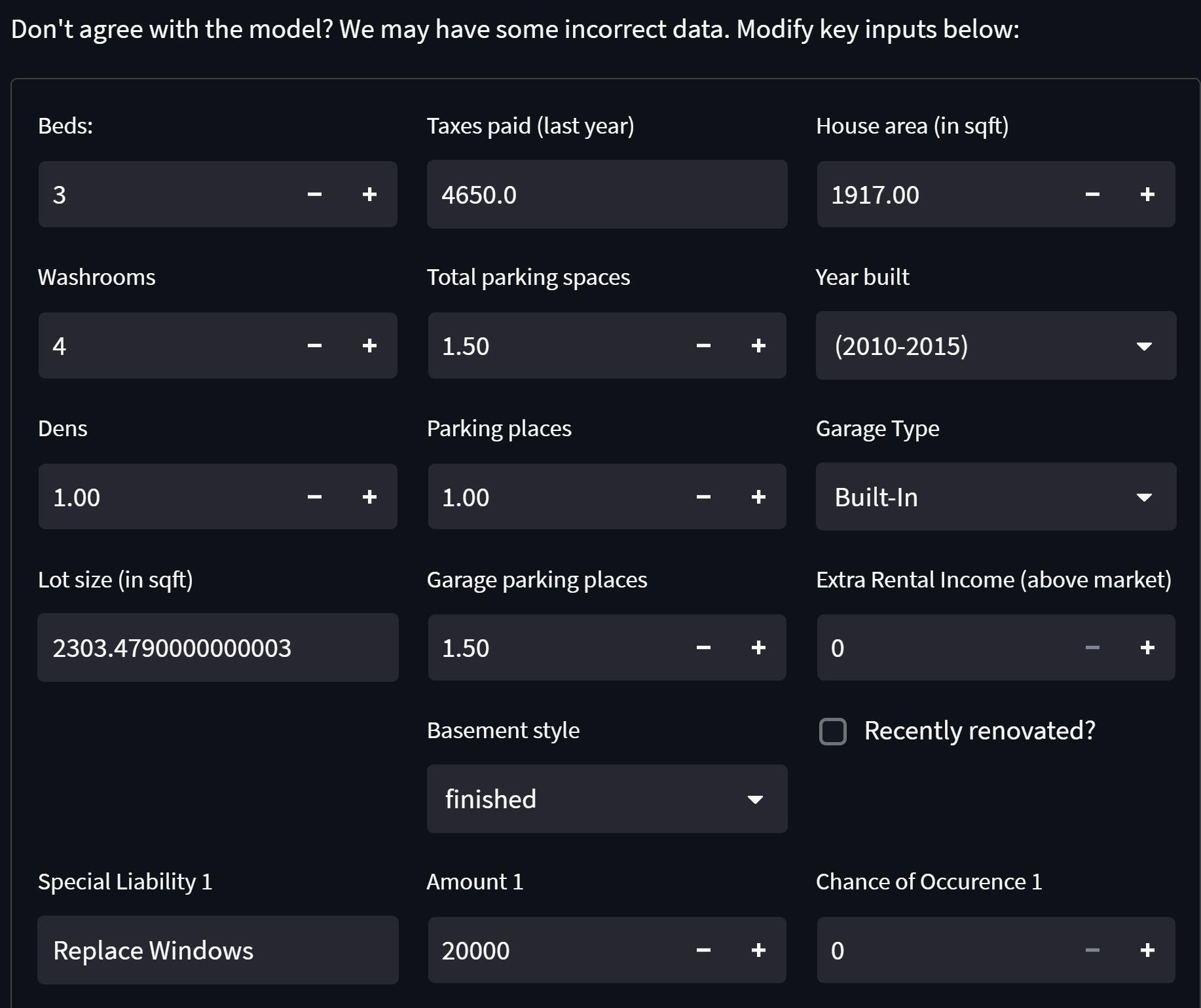Increment Total parking spaces value
1201x1008 pixels.
click(758, 346)
